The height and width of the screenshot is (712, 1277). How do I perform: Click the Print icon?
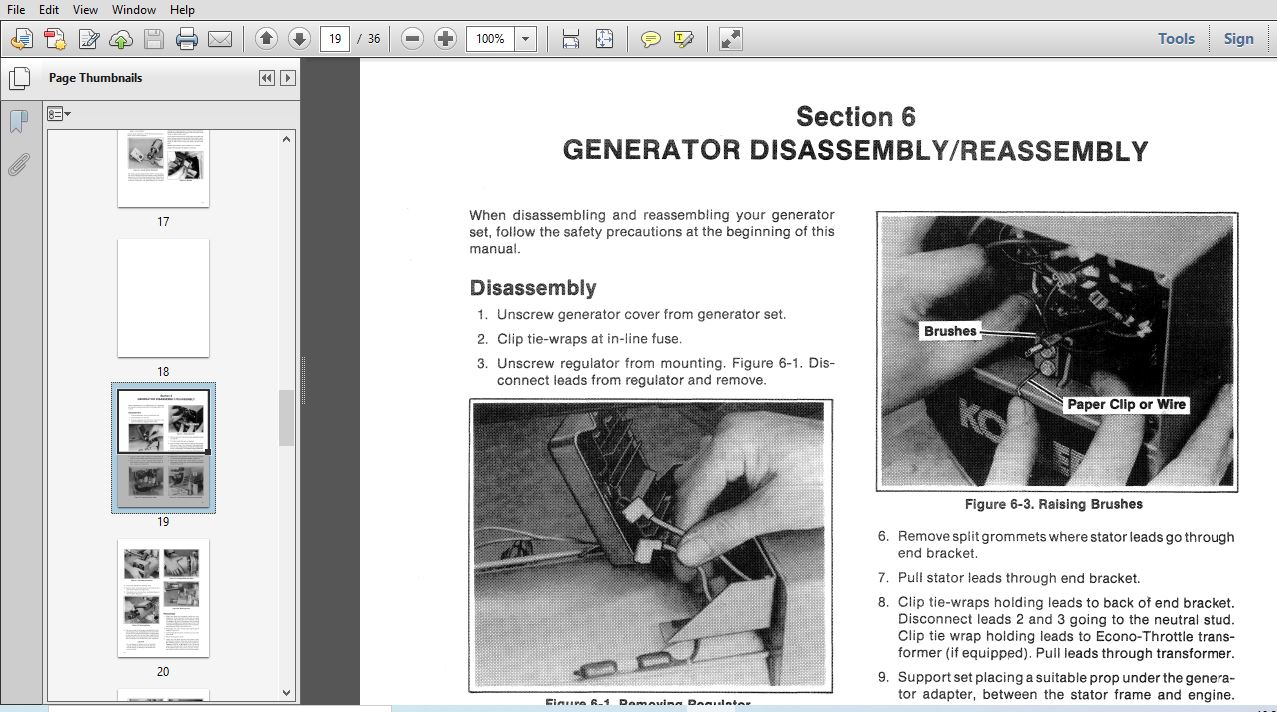tap(187, 39)
